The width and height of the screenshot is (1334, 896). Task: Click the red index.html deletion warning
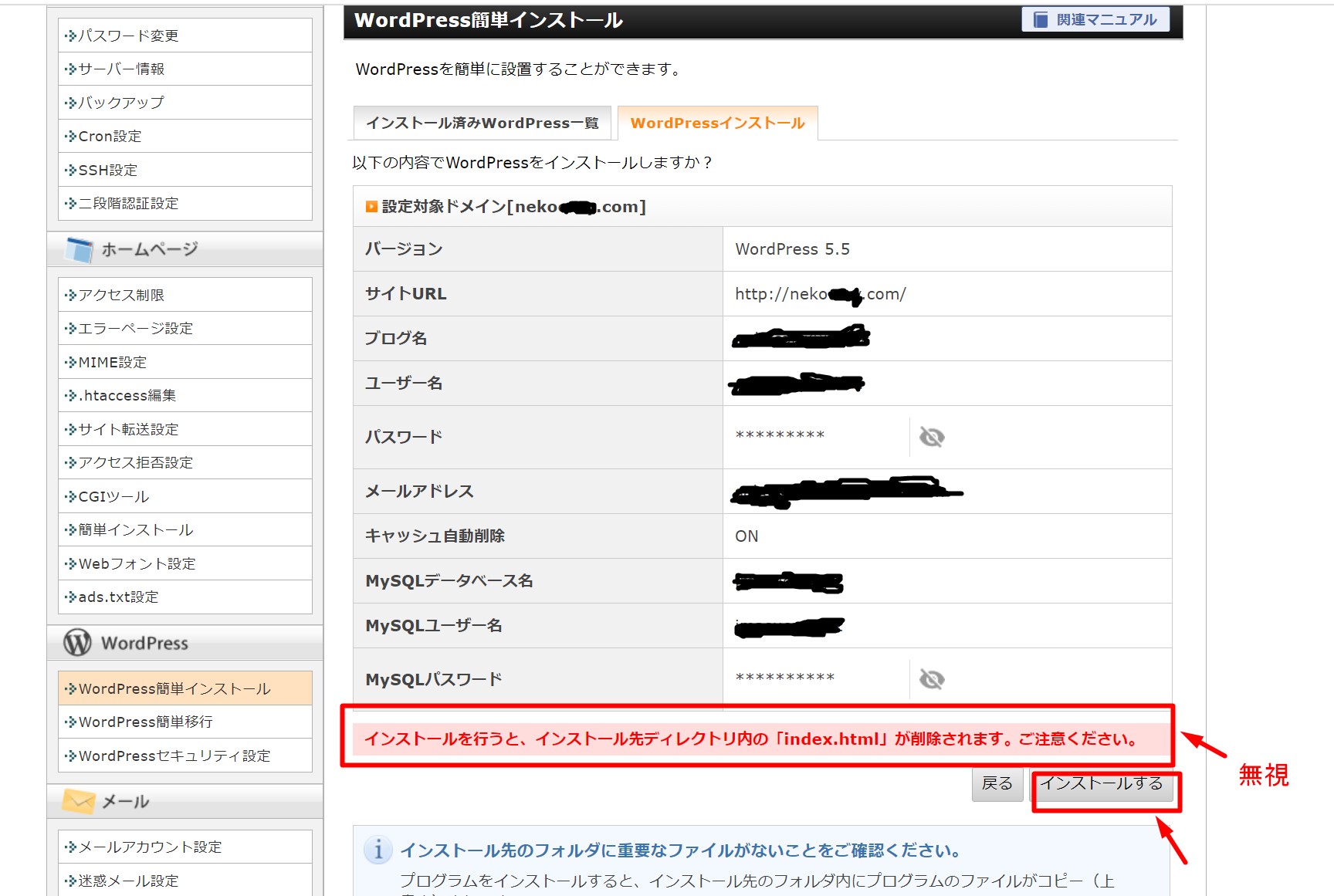pos(751,739)
